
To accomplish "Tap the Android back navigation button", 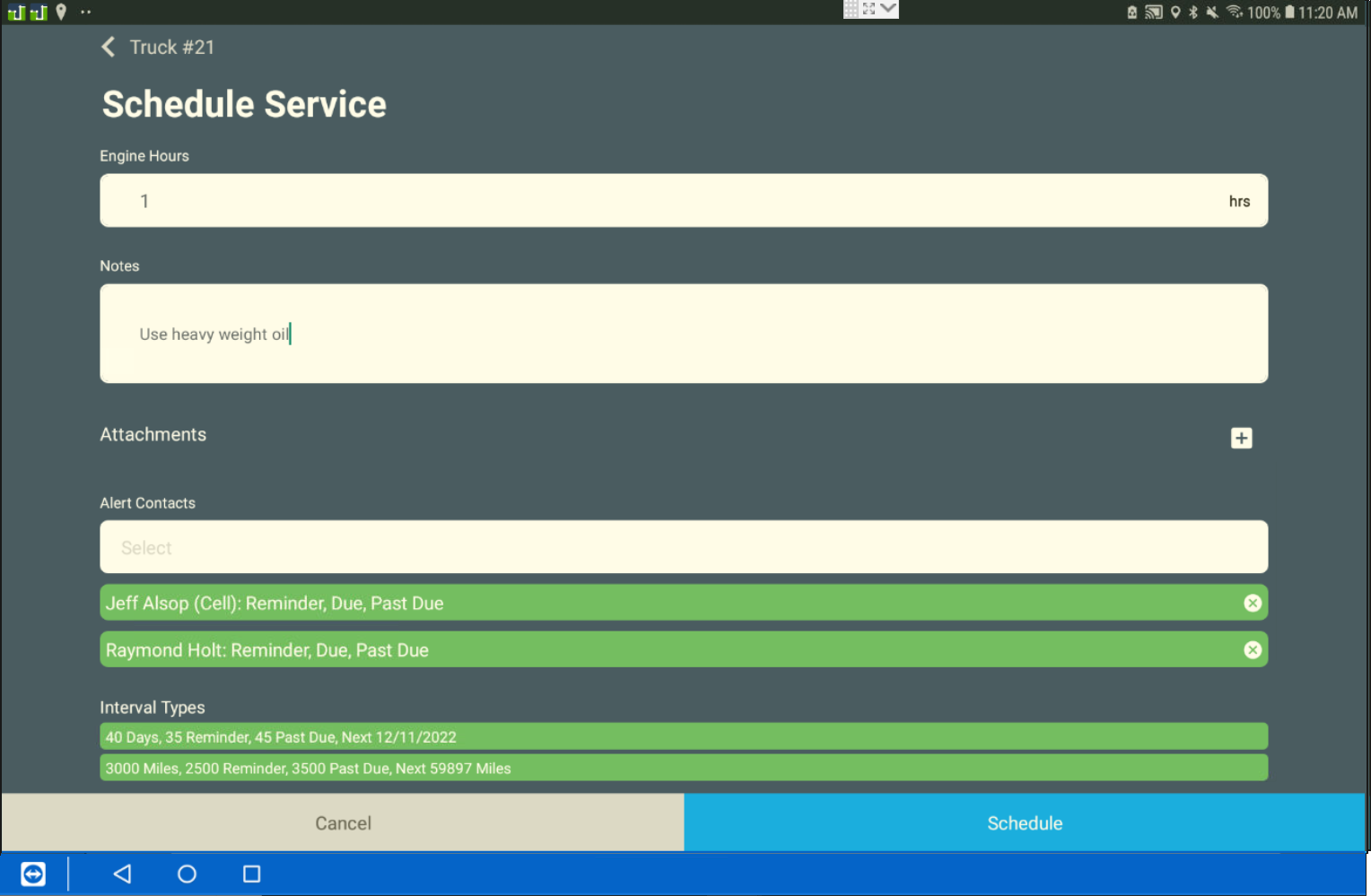I will [123, 874].
